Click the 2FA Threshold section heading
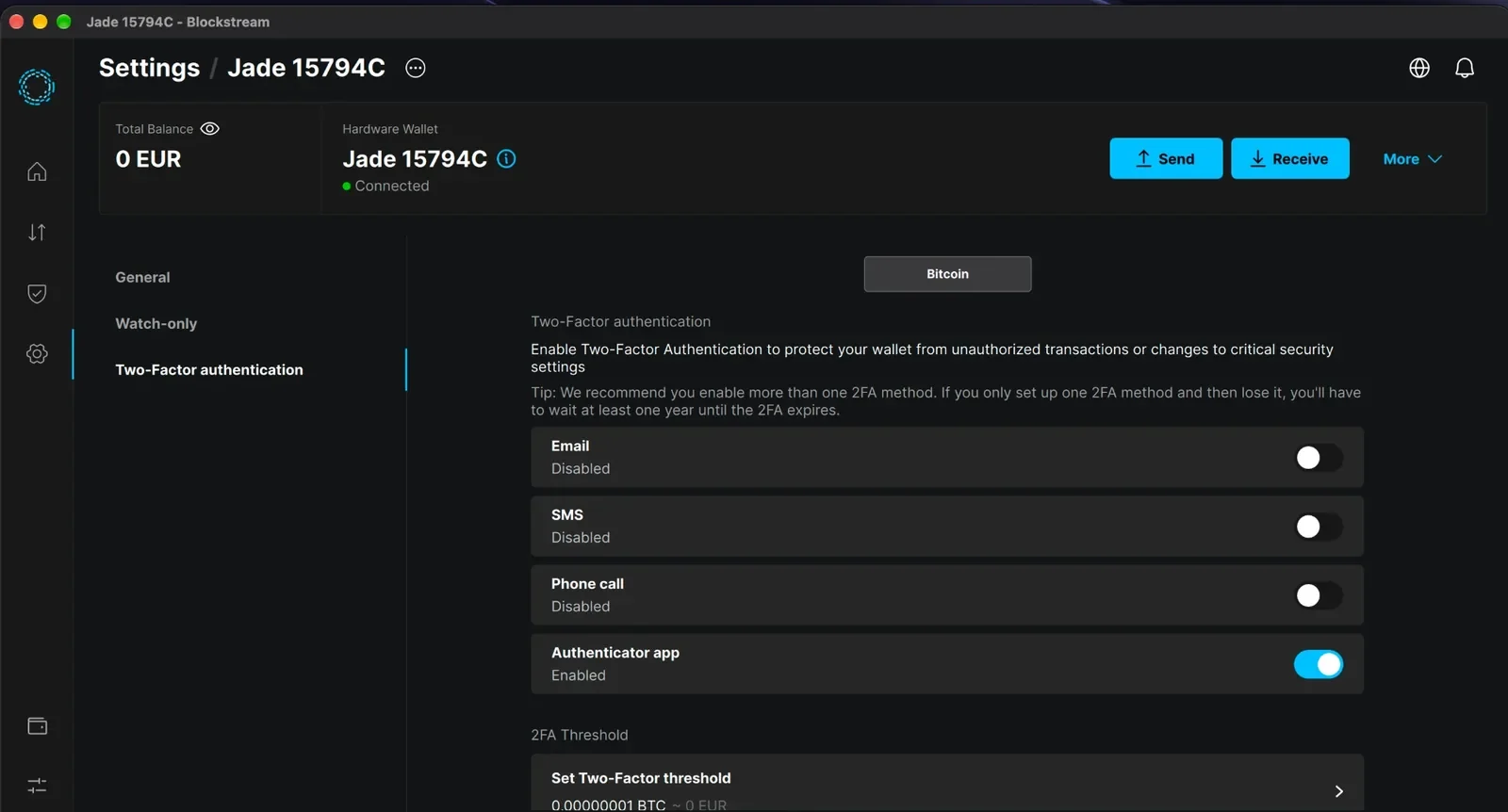The height and width of the screenshot is (812, 1508). point(579,735)
